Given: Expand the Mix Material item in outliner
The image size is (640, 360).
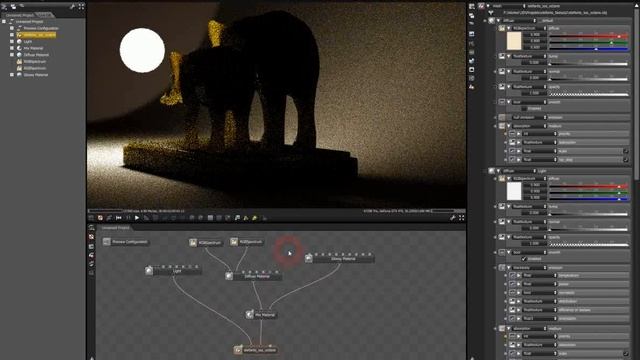Looking at the screenshot, I should point(12,48).
